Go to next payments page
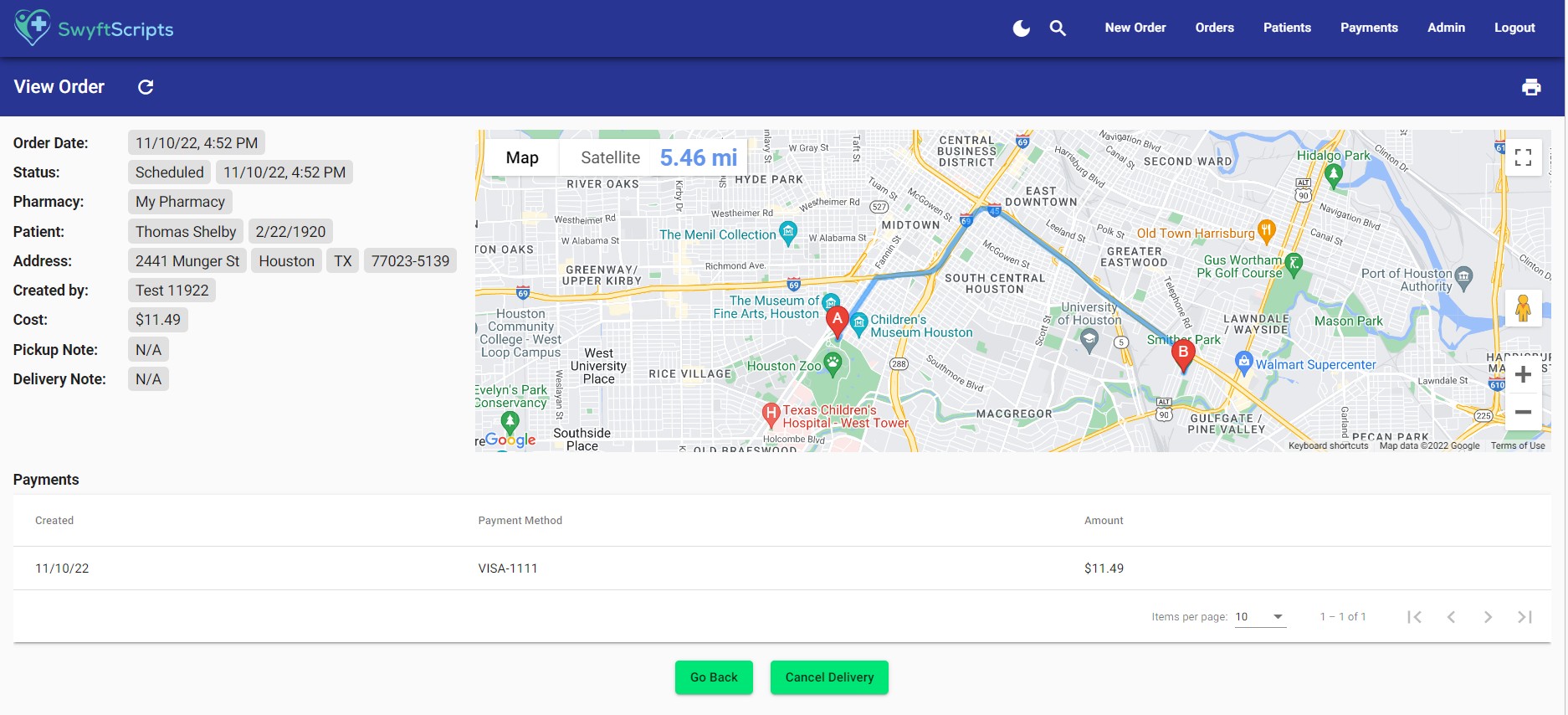The width and height of the screenshot is (1568, 715). (x=1488, y=617)
